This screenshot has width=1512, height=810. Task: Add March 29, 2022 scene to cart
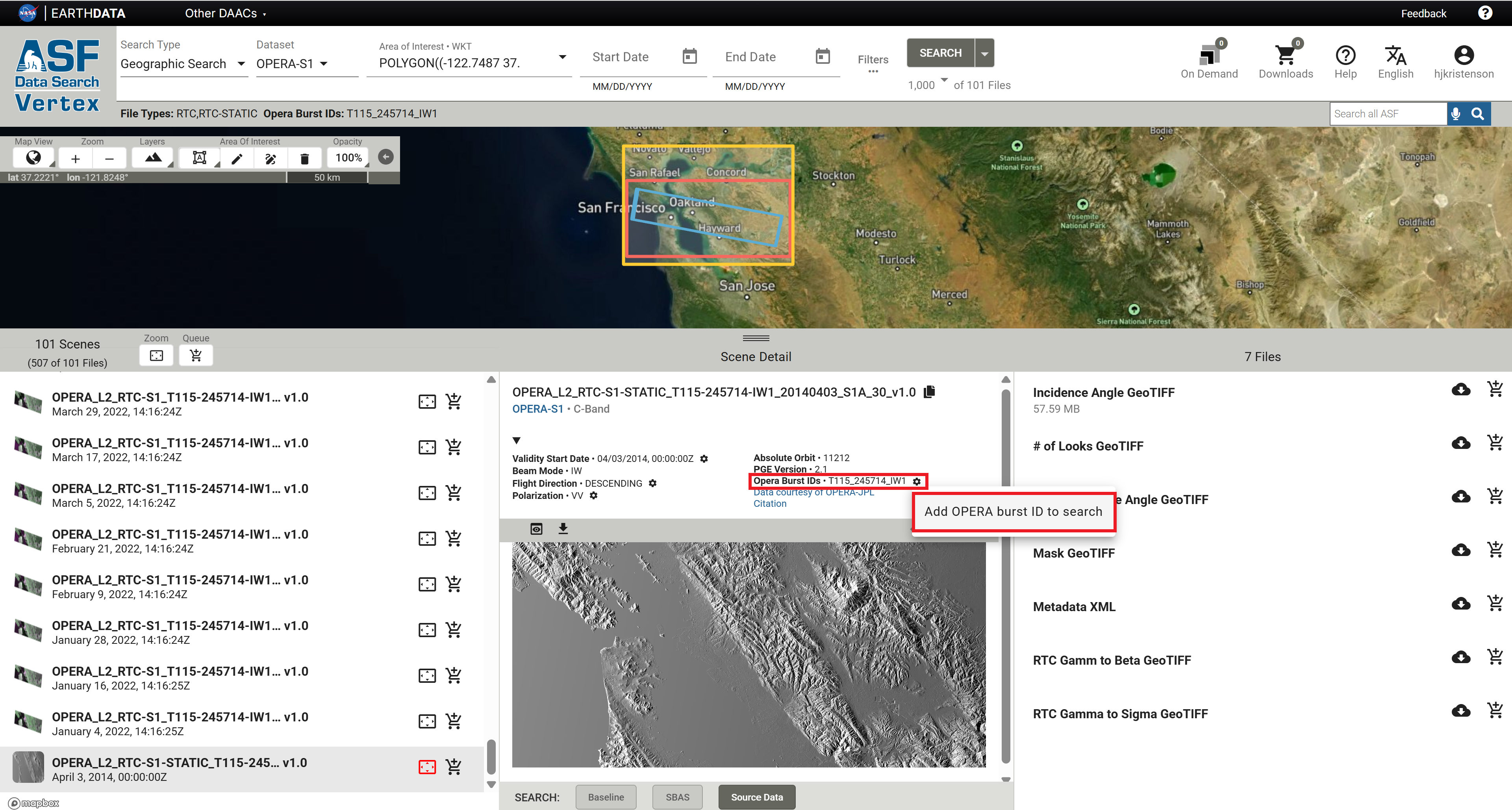454,402
